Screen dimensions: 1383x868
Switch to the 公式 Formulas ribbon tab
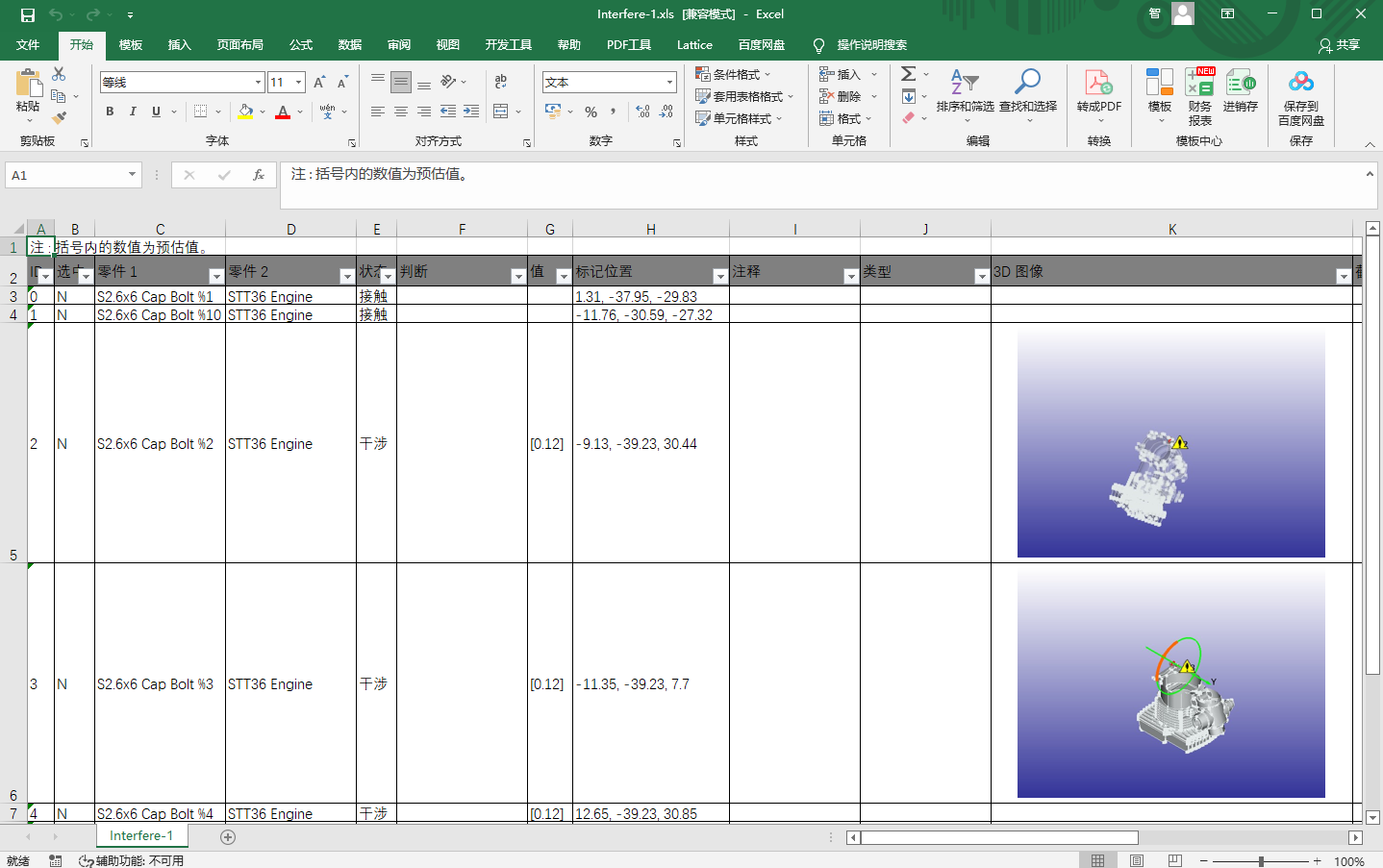(301, 45)
